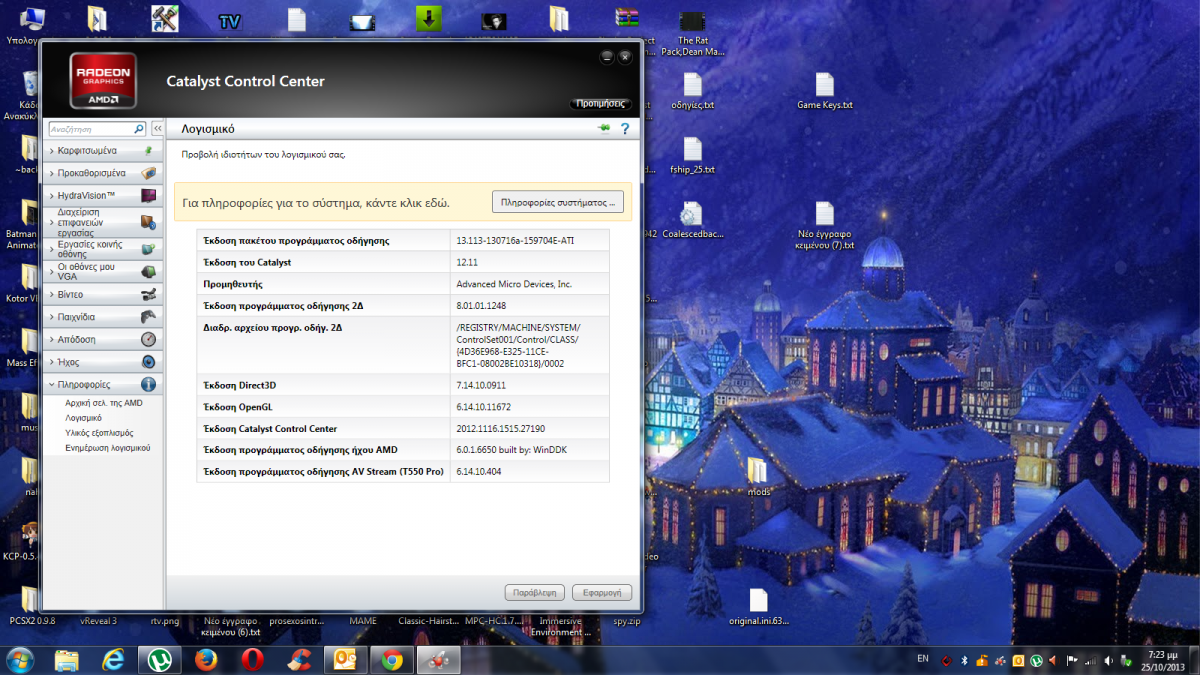
Task: Expand the Παιχνίδια section
Action: (104, 317)
